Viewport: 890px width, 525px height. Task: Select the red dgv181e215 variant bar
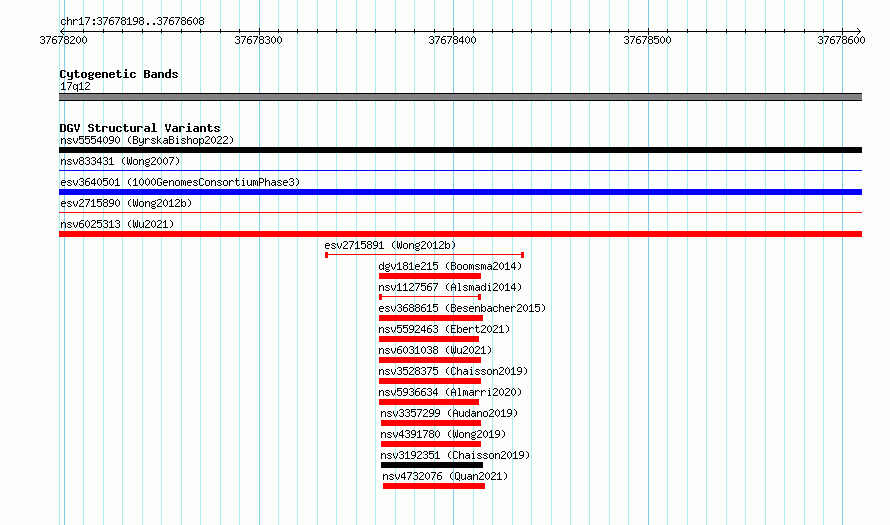click(430, 276)
